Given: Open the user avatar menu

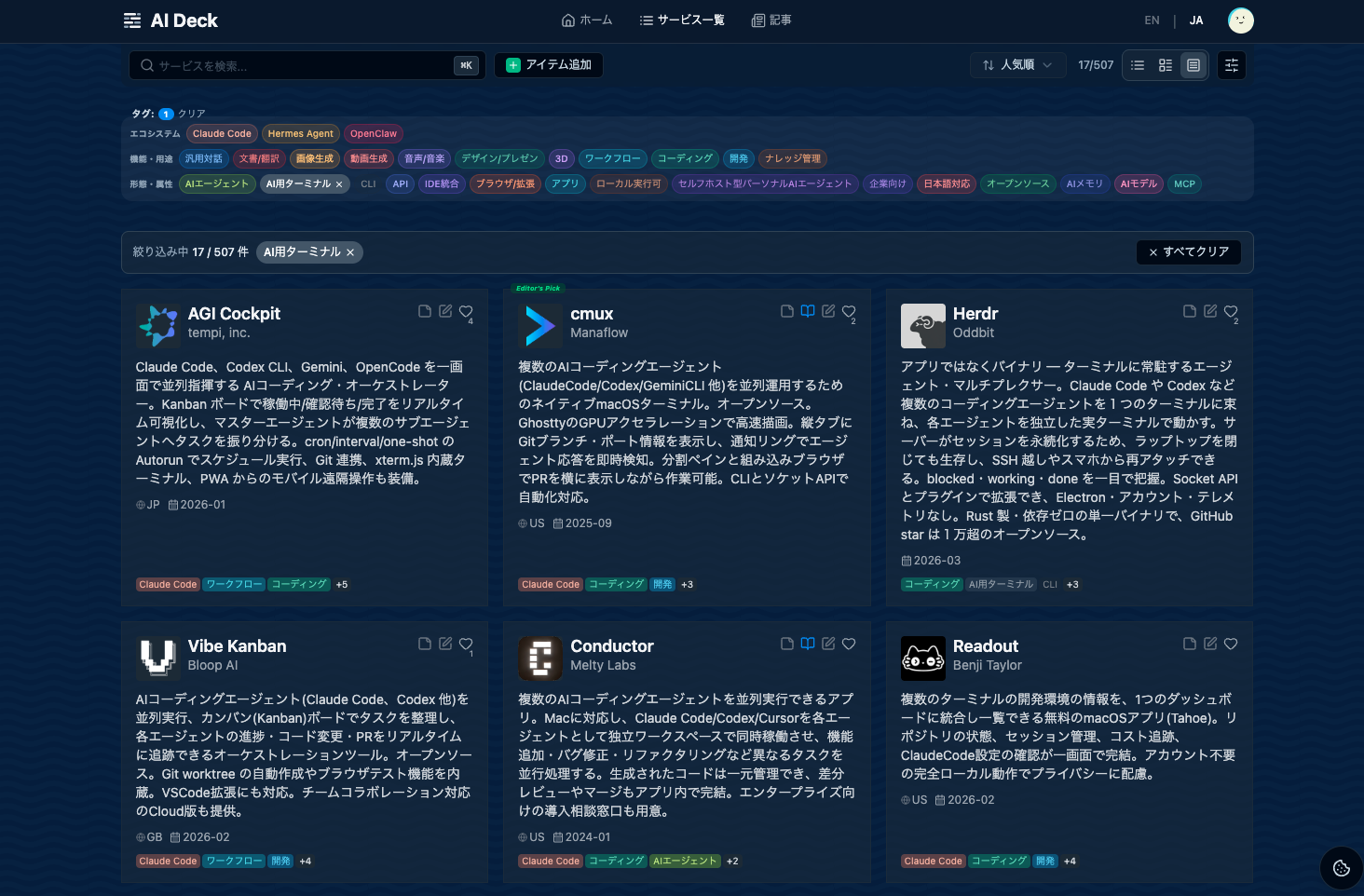Looking at the screenshot, I should (x=1241, y=20).
